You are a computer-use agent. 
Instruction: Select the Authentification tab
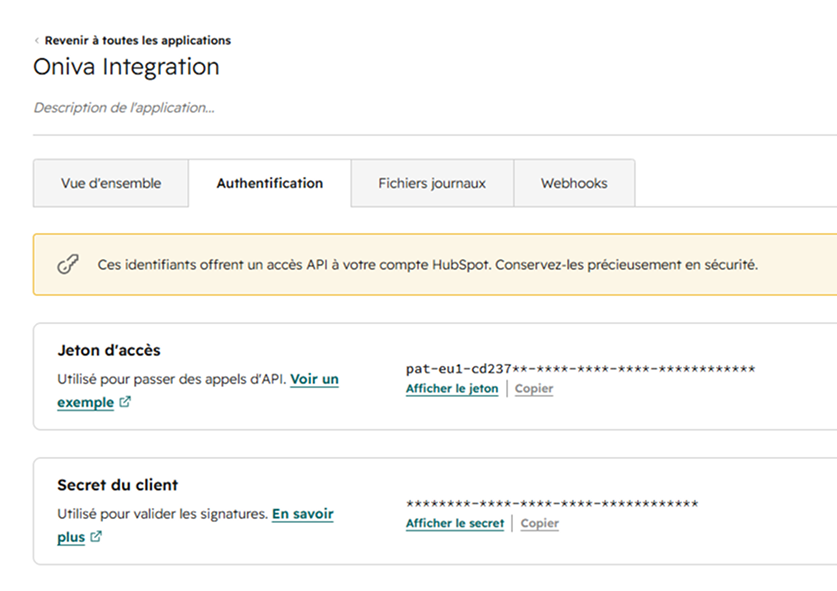[270, 183]
